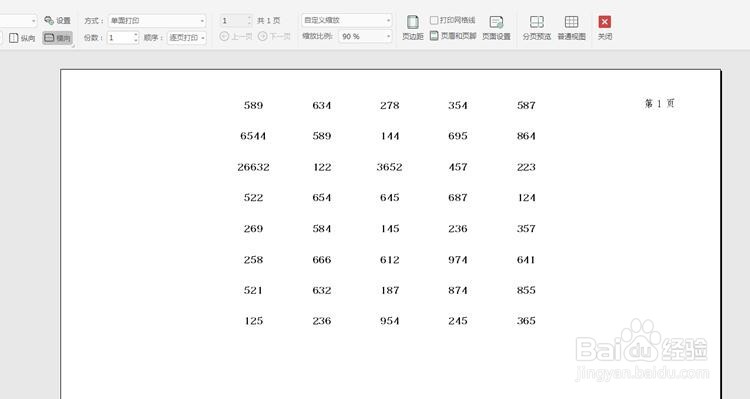Click the 份数 copies input field
The image size is (750, 399).
point(120,37)
